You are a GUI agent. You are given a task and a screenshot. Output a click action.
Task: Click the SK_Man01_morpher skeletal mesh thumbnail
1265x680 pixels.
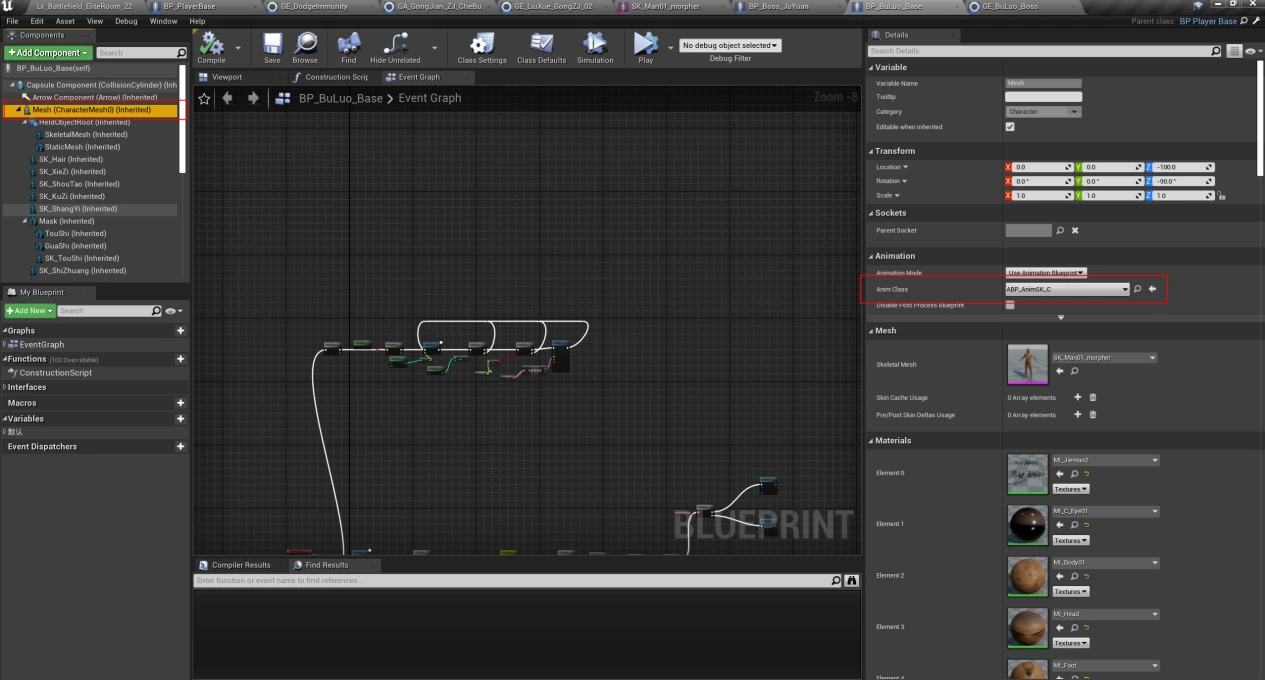tap(1027, 365)
